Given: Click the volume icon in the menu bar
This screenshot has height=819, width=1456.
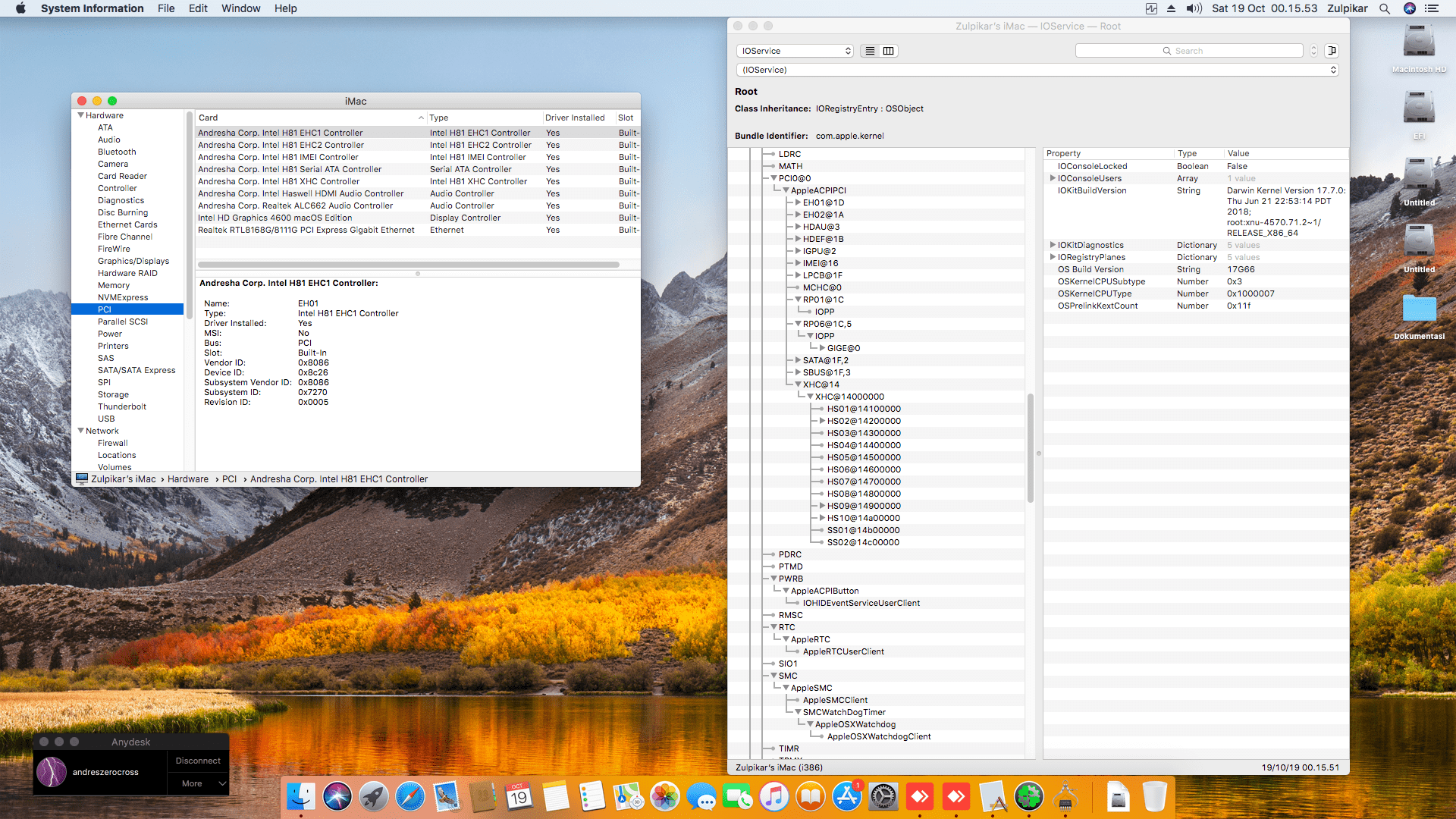Looking at the screenshot, I should [x=1193, y=8].
